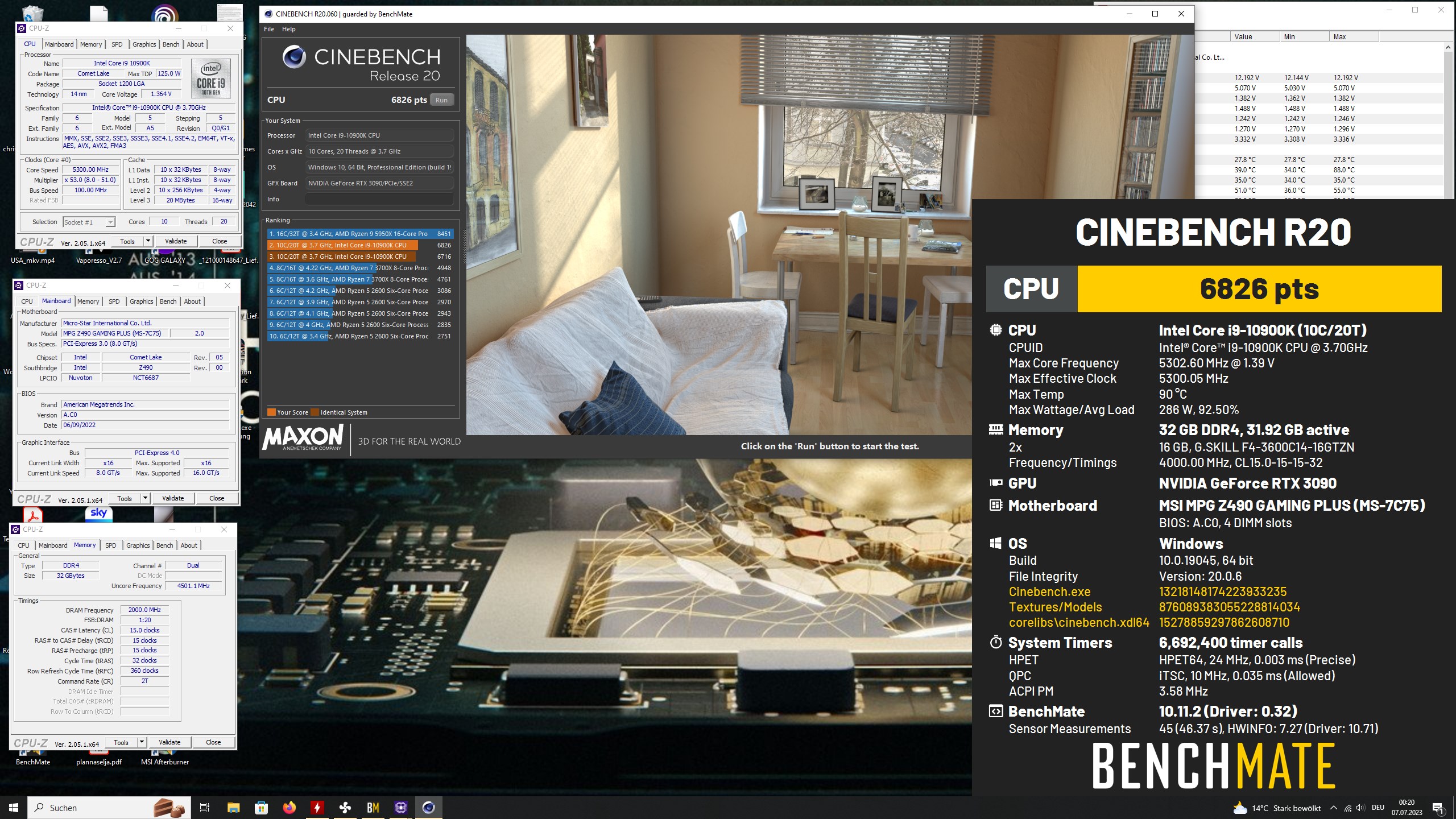Click Close in the Memory CPU-Z window
This screenshot has height=819, width=1456.
pyautogui.click(x=213, y=742)
